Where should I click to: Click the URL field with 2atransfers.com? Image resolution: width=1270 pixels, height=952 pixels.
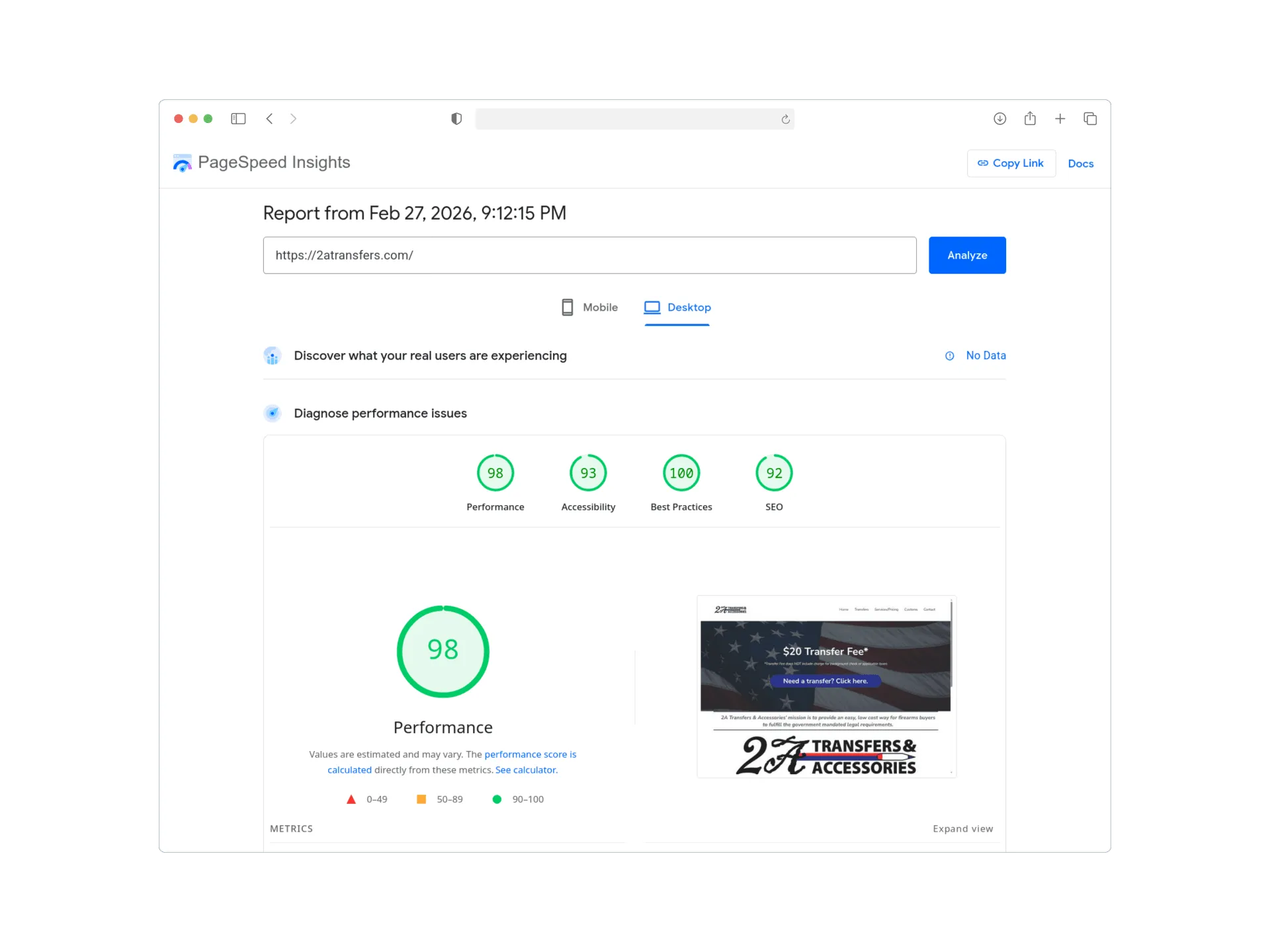click(x=589, y=255)
